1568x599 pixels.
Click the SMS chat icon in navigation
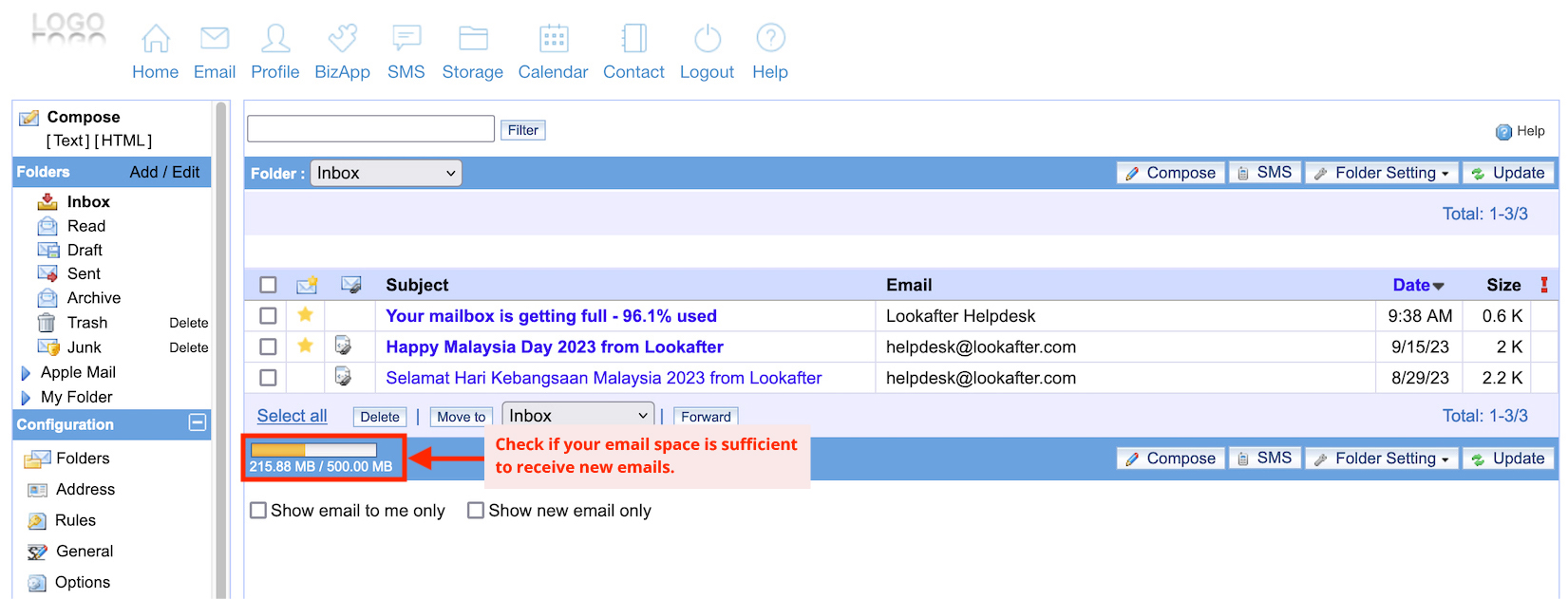406,39
